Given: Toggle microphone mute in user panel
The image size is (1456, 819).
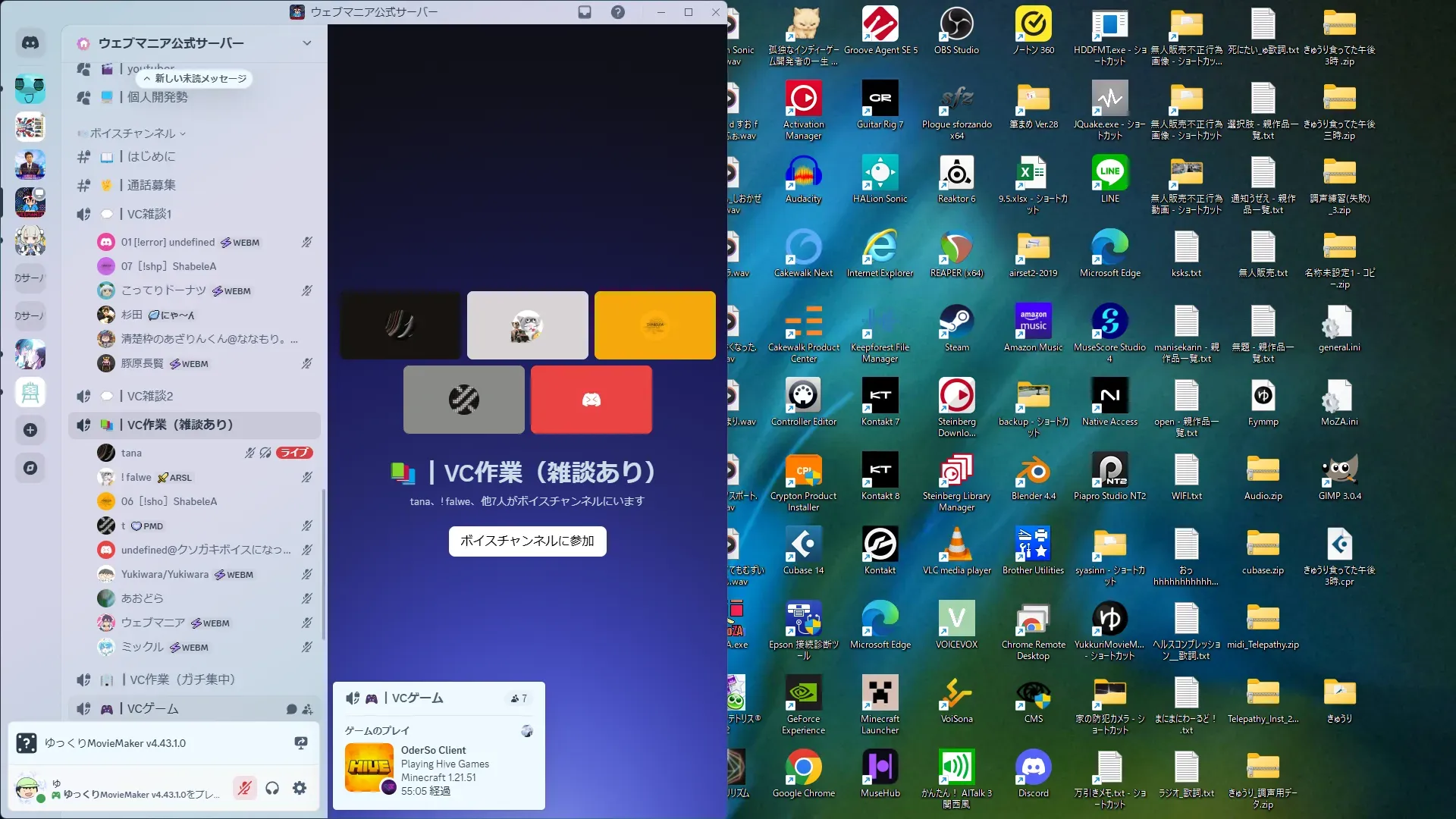Looking at the screenshot, I should [x=244, y=788].
